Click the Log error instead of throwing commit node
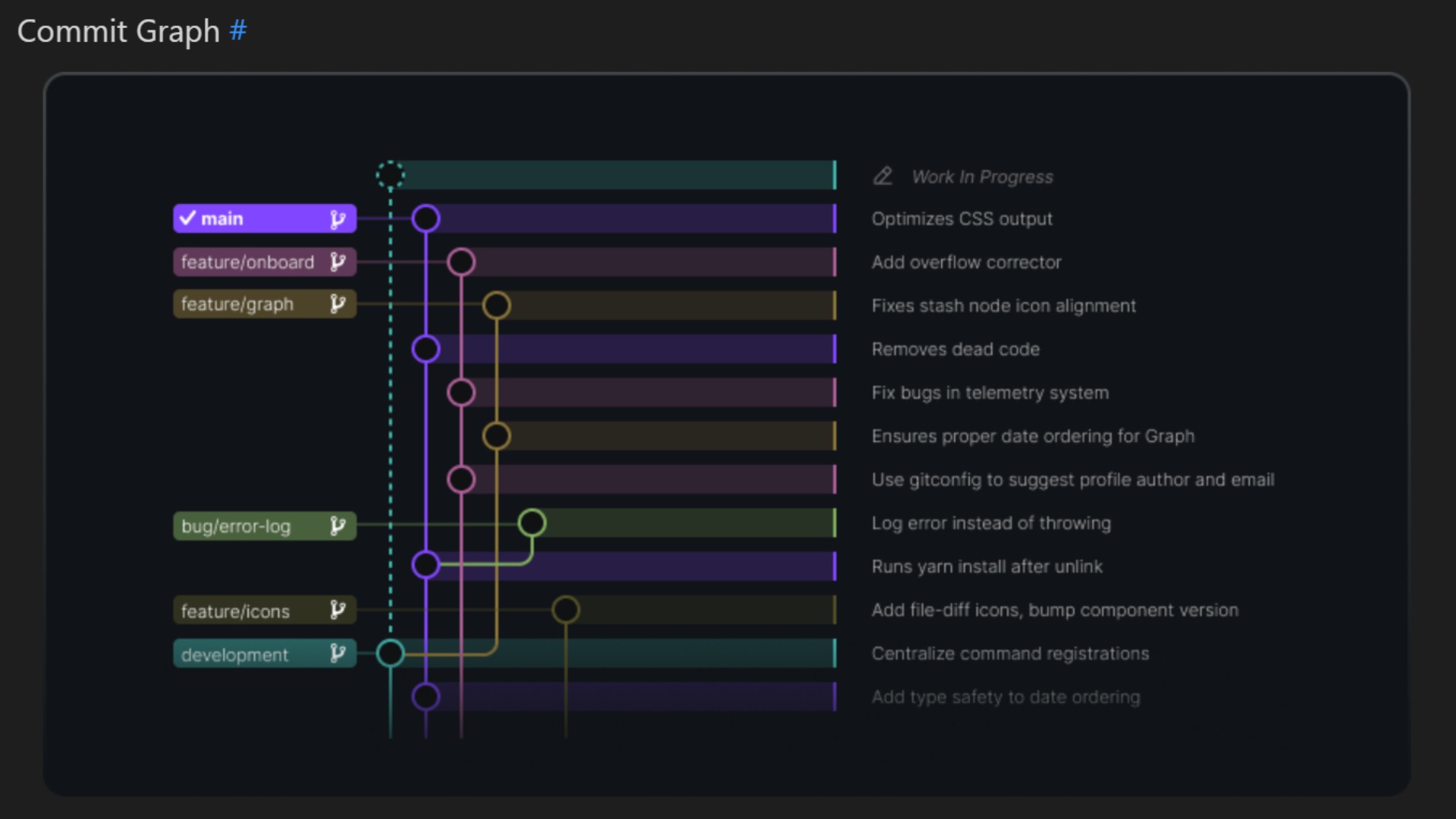 point(533,522)
